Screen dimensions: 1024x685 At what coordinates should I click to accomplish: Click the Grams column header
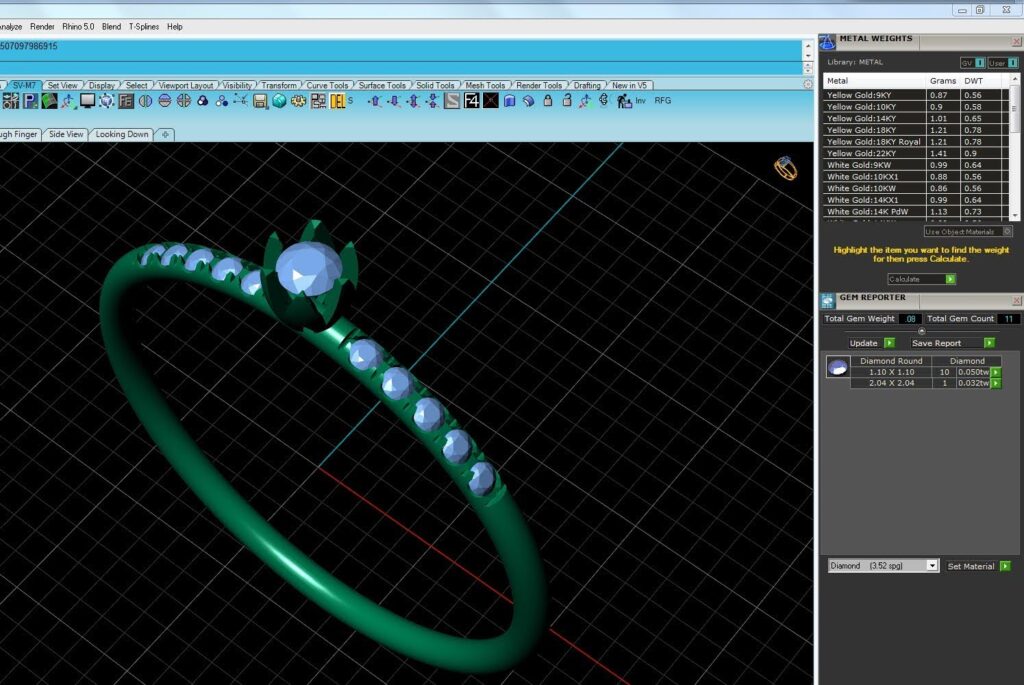942,81
